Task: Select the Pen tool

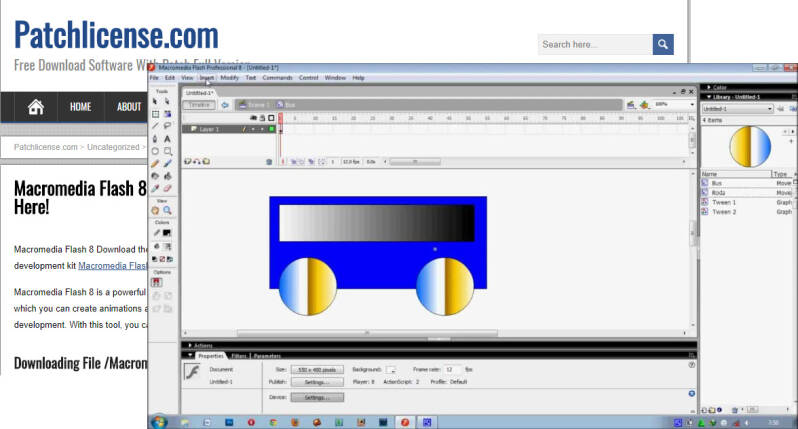Action: (156, 138)
